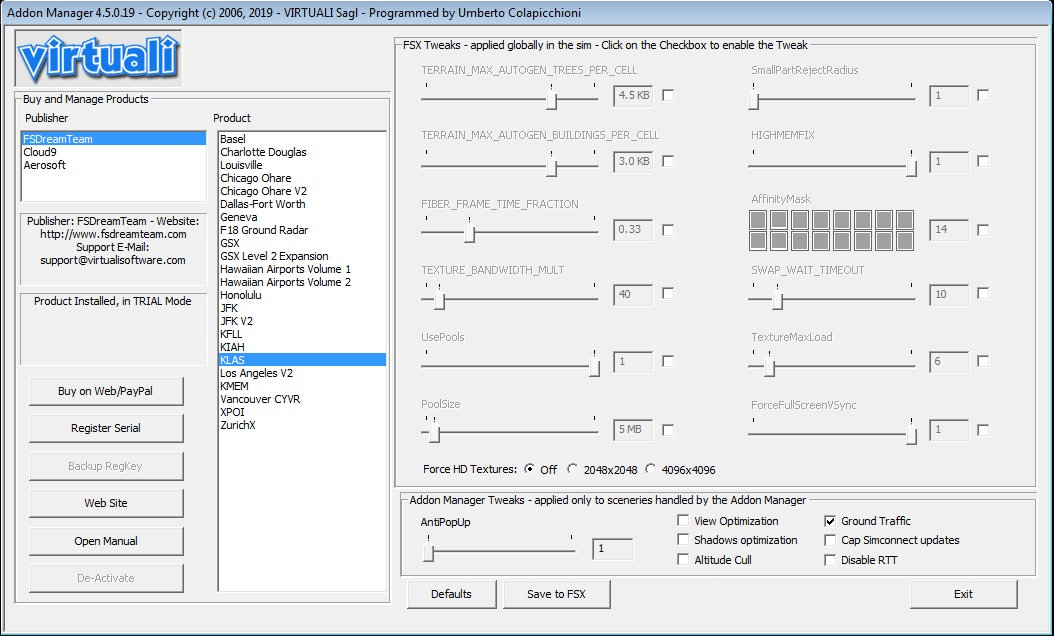Enable ForceFullScreenVSync tweak checkbox
Image resolution: width=1054 pixels, height=636 pixels.
click(983, 430)
